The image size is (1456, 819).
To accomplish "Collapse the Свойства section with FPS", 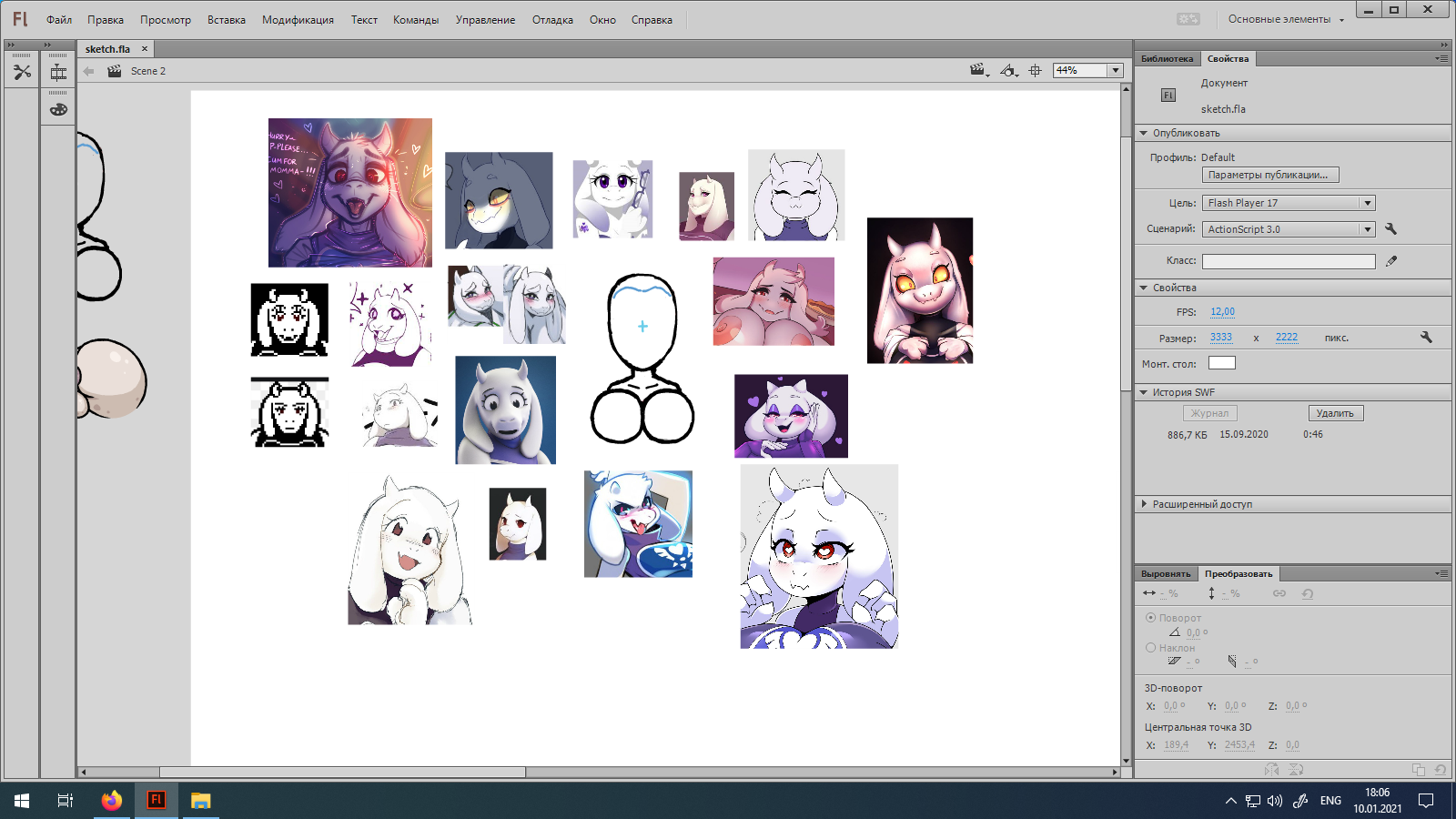I will tap(1144, 288).
